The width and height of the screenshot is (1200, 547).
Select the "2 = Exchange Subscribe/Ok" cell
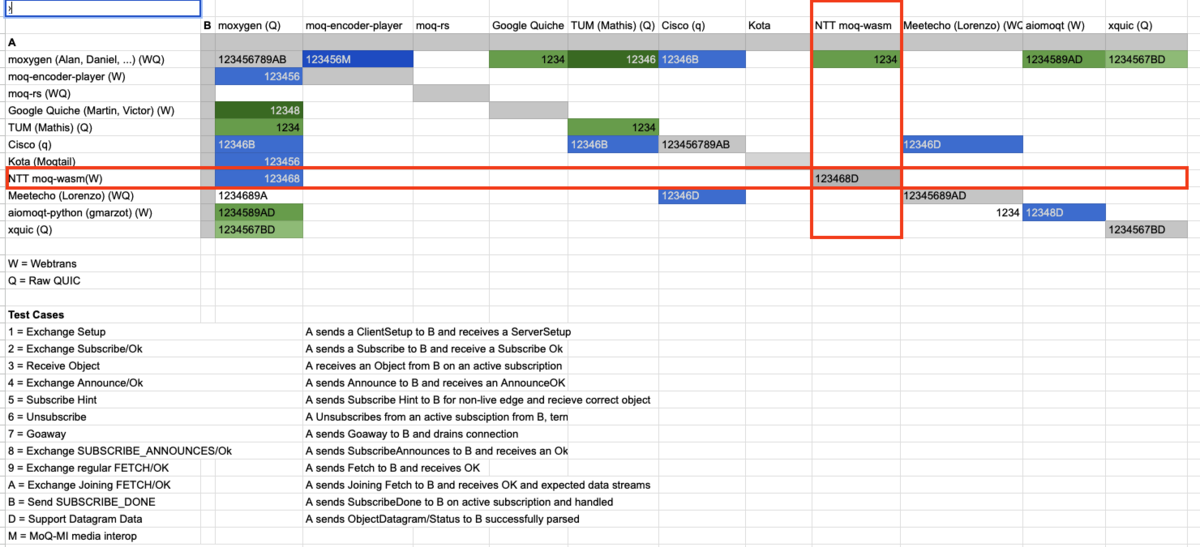pos(102,349)
